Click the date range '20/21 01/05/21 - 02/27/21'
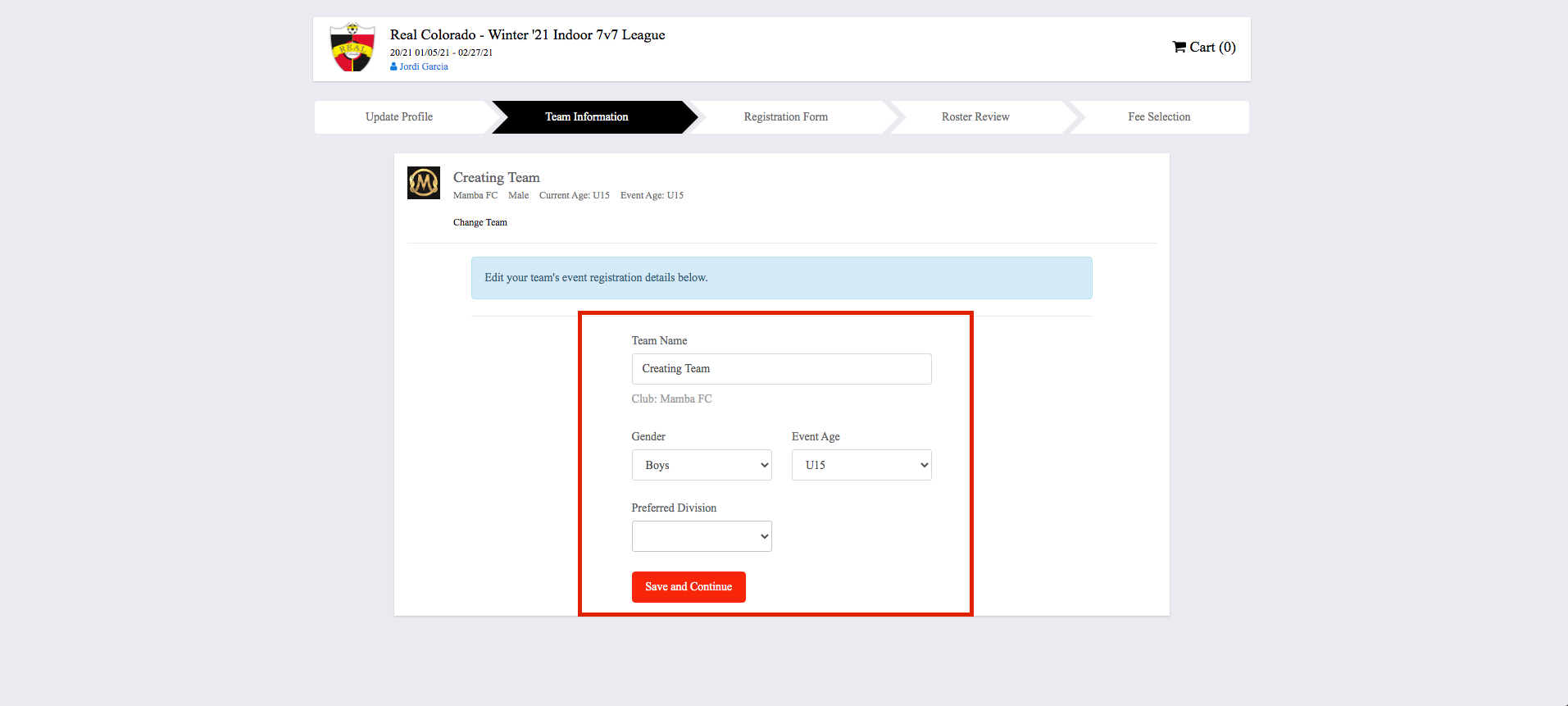Viewport: 1568px width, 706px height. [x=442, y=52]
